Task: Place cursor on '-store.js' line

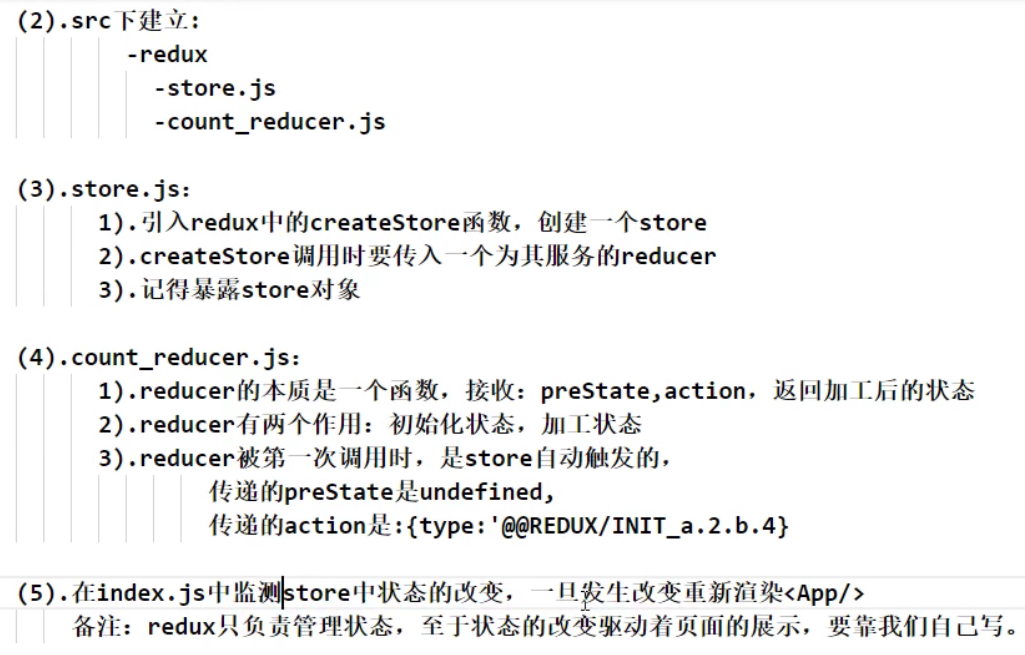Action: click(215, 88)
